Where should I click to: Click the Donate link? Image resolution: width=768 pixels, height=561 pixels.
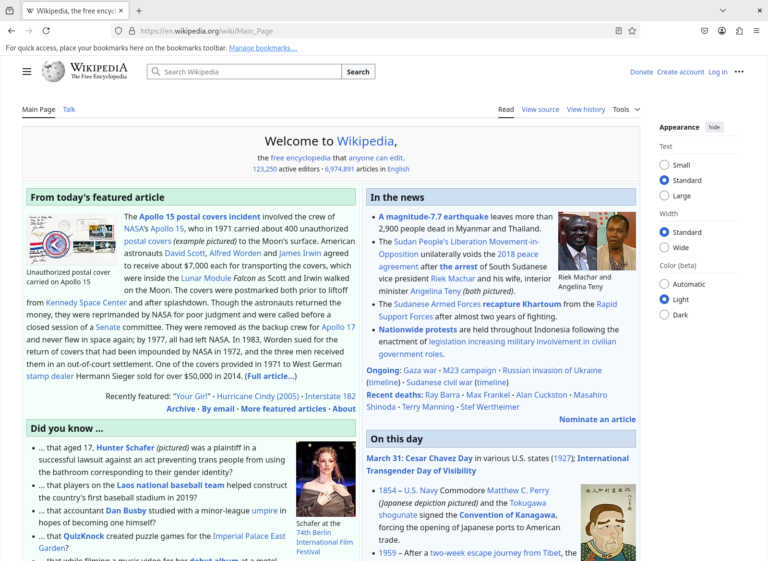point(641,72)
